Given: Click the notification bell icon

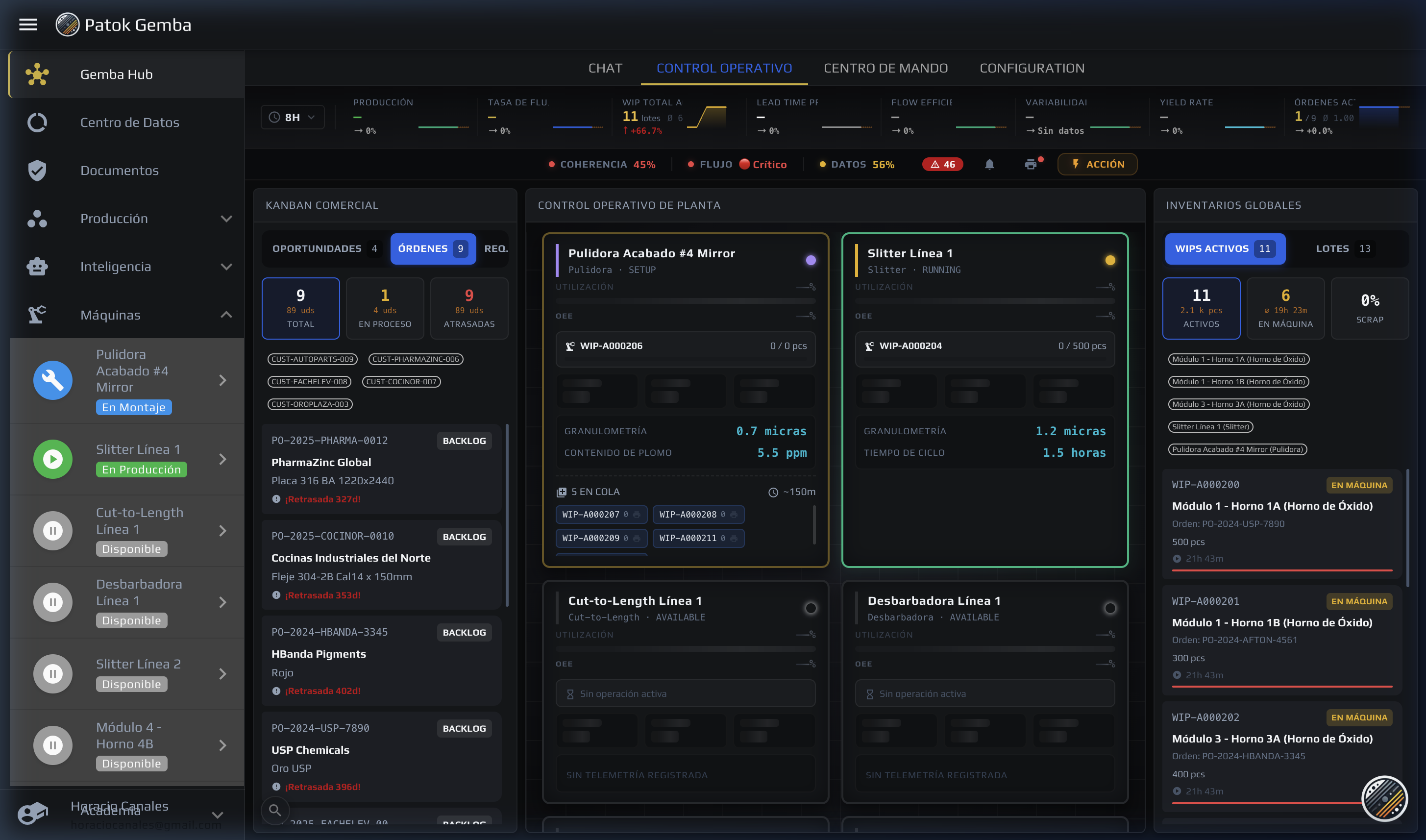Looking at the screenshot, I should 988,164.
